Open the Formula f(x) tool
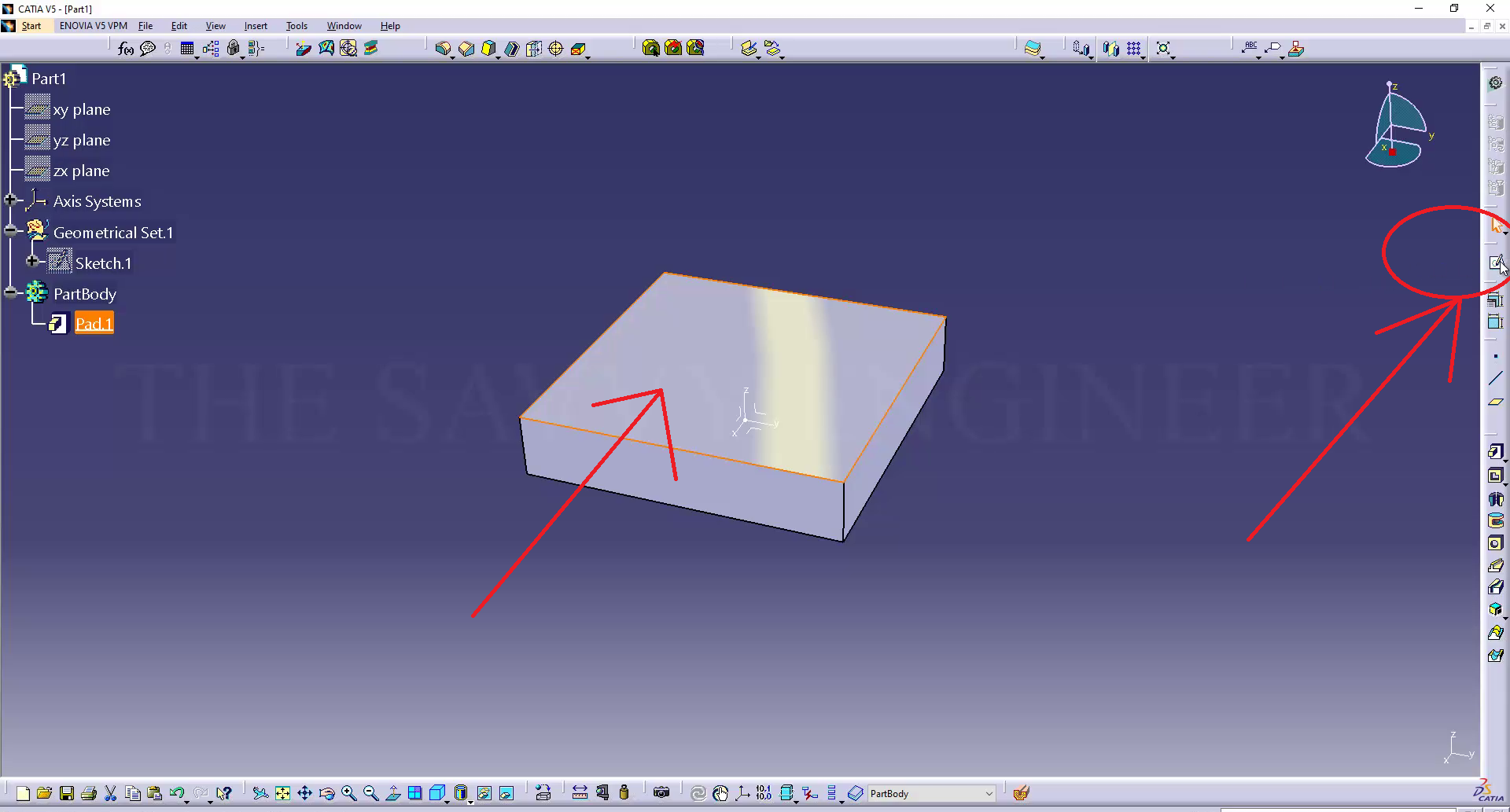The height and width of the screenshot is (812, 1510). 125,49
